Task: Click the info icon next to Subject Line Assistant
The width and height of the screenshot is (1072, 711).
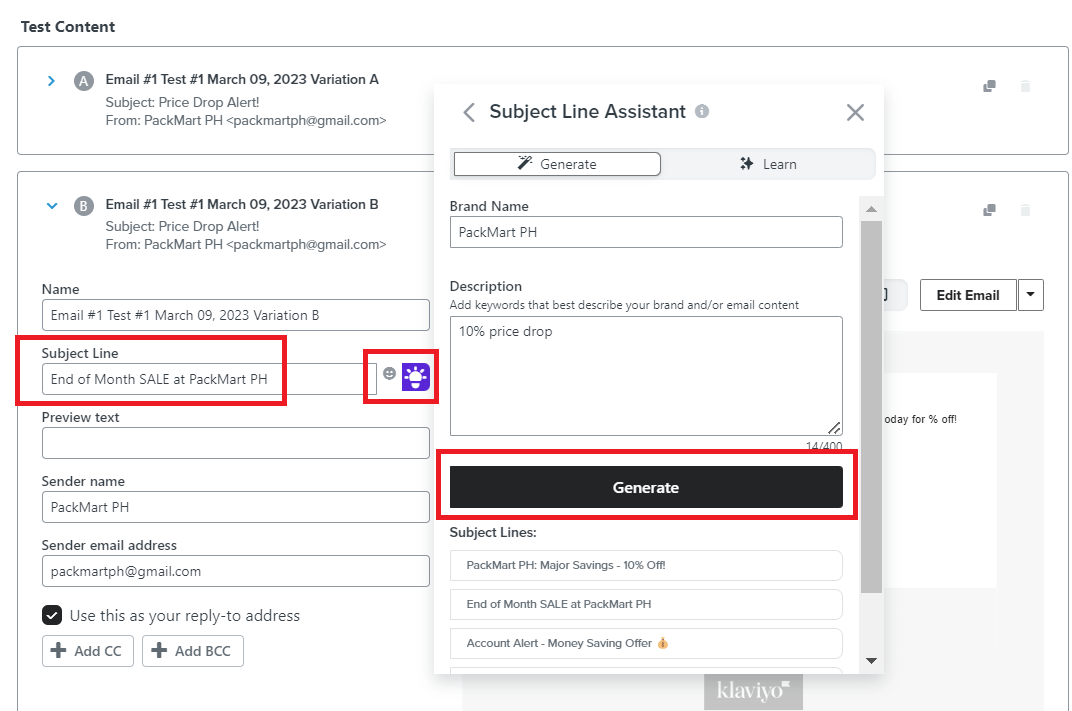Action: click(x=702, y=111)
